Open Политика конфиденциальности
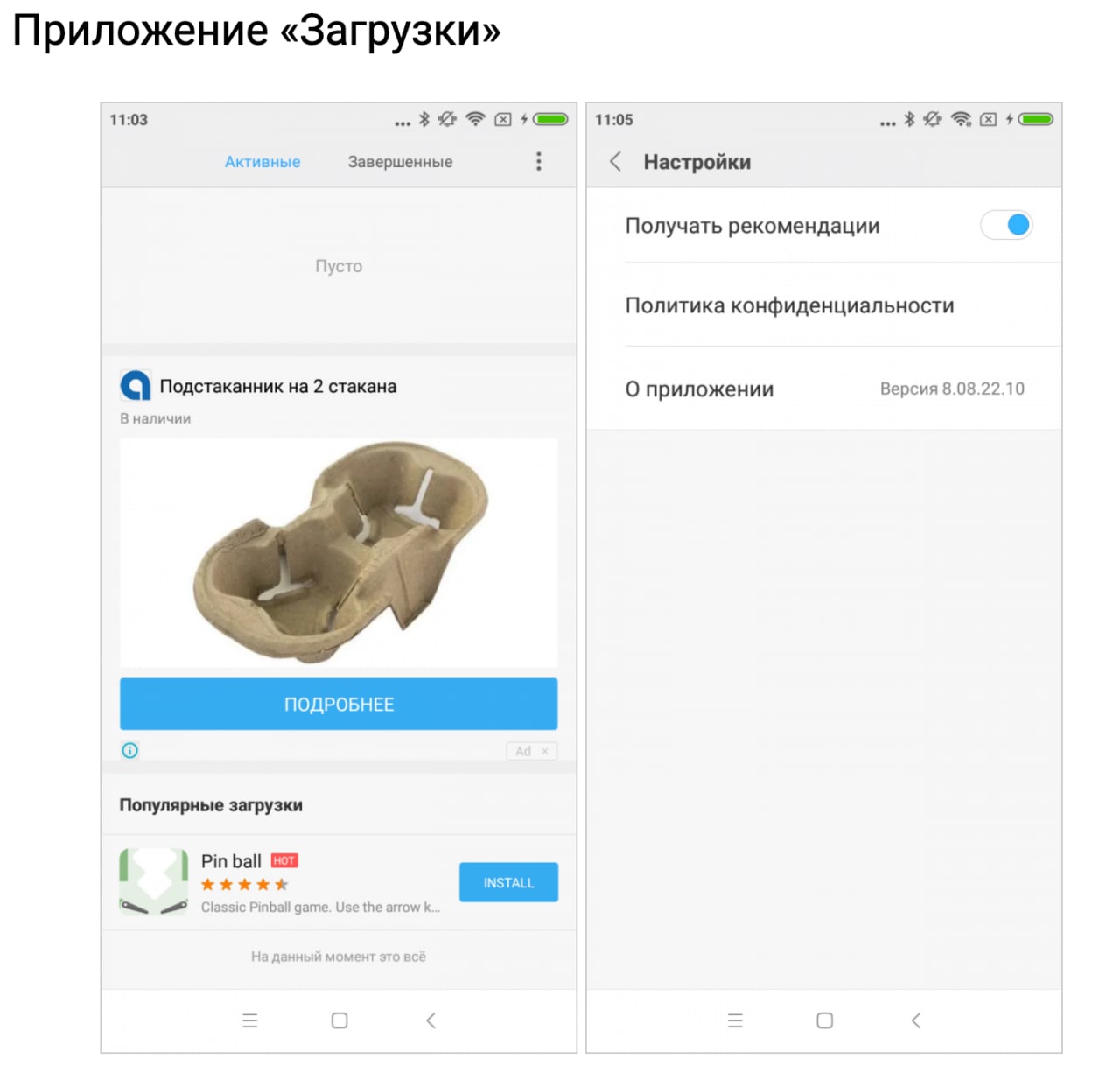Viewport: 1120px width, 1080px height. [824, 305]
